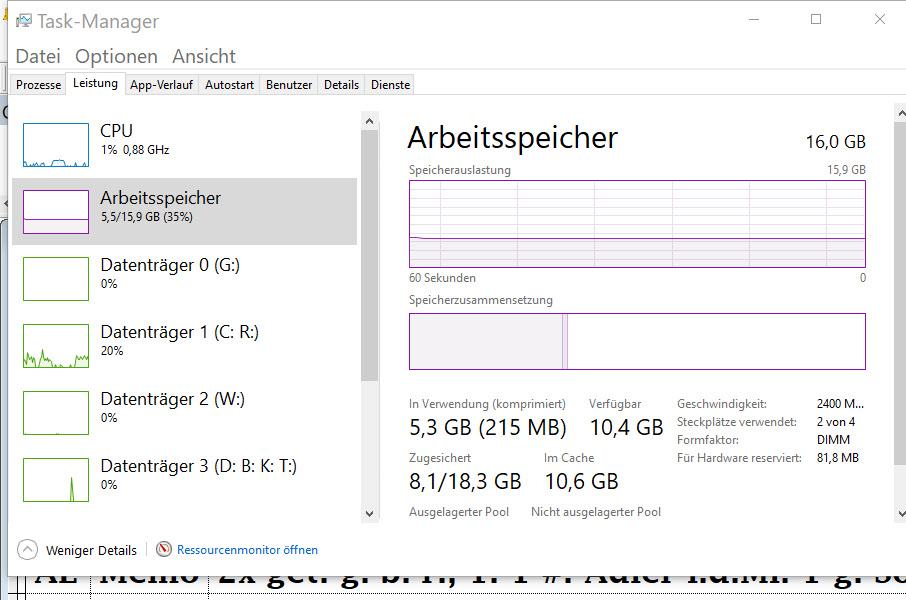Open the Ansicht menu
Image resolution: width=906 pixels, height=600 pixels.
(x=204, y=56)
